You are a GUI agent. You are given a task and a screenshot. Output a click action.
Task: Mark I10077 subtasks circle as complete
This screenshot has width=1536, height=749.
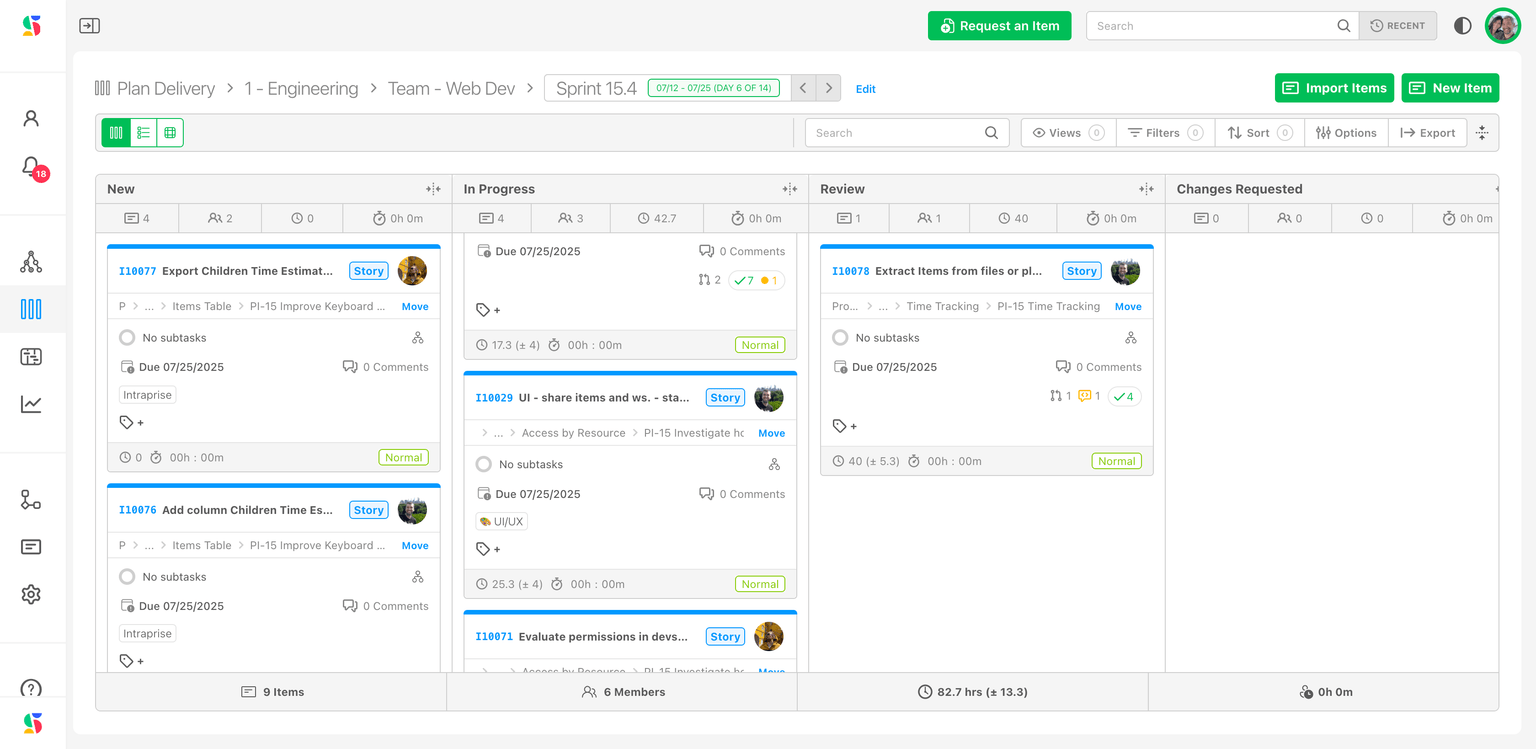pos(127,338)
